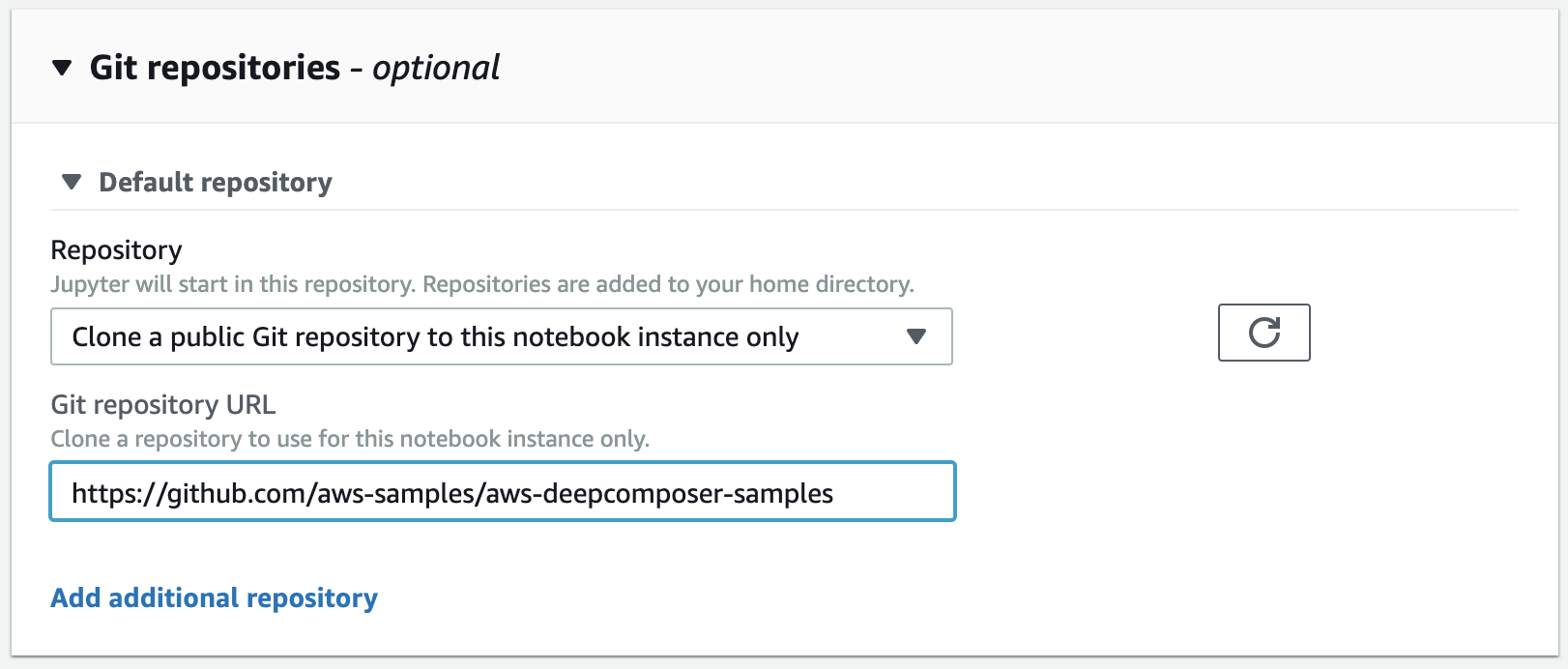Click the 'Default repository' subsection title
1568x669 pixels.
216,182
